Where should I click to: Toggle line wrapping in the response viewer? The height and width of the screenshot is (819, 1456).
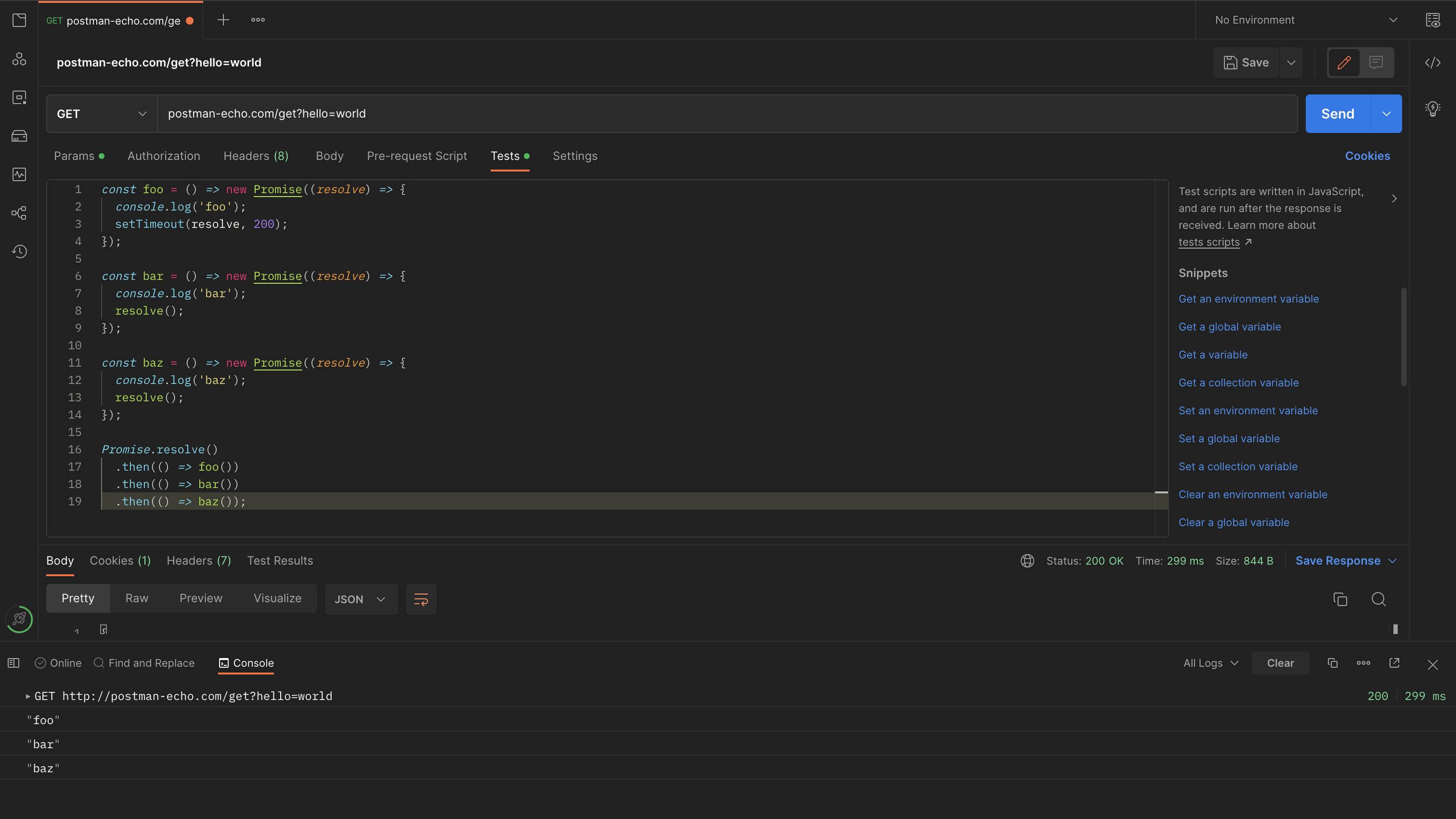(x=421, y=599)
